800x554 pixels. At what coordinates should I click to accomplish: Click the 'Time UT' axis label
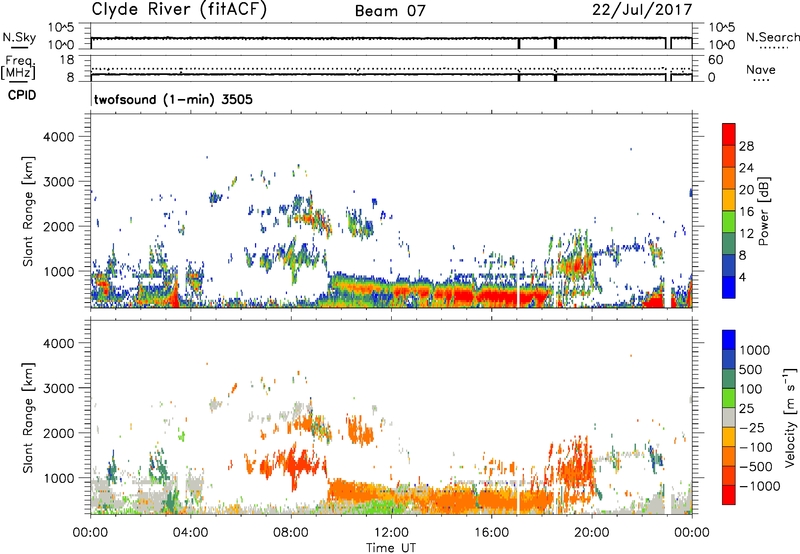(x=391, y=548)
